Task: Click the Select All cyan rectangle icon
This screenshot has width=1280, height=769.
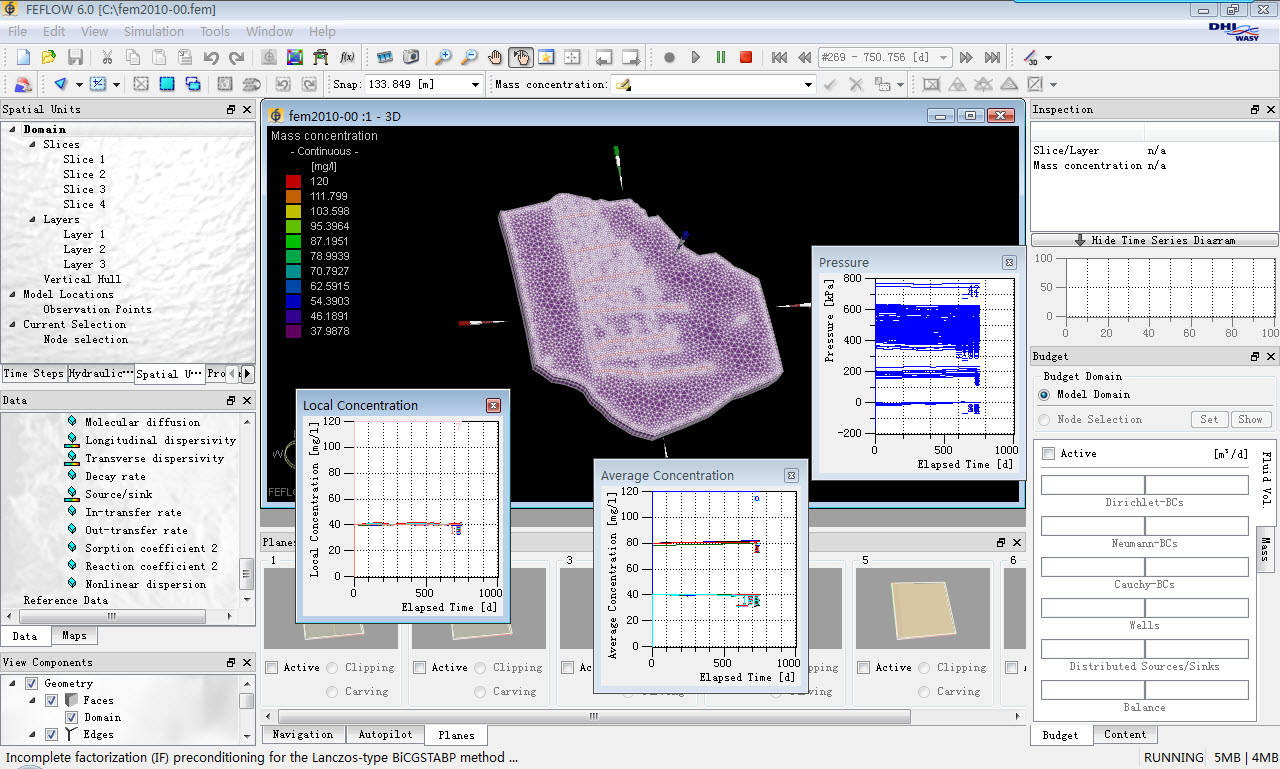Action: [167, 85]
